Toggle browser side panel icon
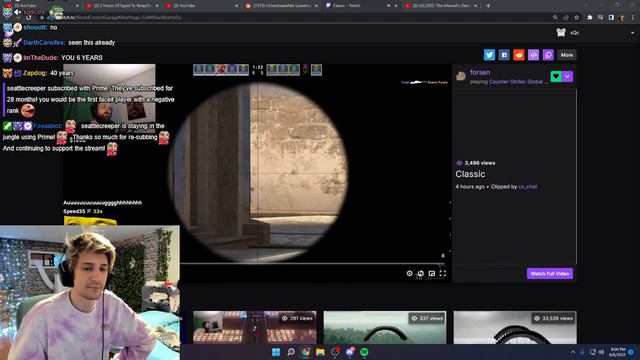The height and width of the screenshot is (360, 640). pyautogui.click(x=611, y=18)
